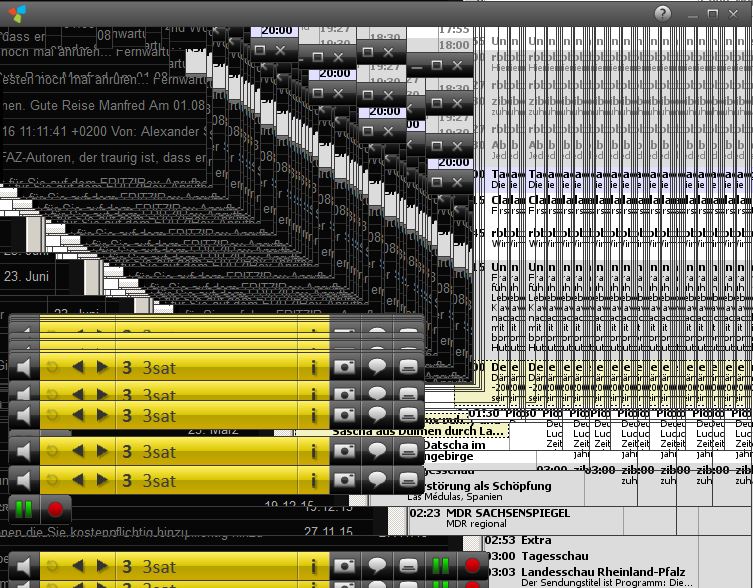Image resolution: width=753 pixels, height=588 pixels.
Task: Switch to previous channel in 3sat toolbar containing pause button
Action: point(78,566)
